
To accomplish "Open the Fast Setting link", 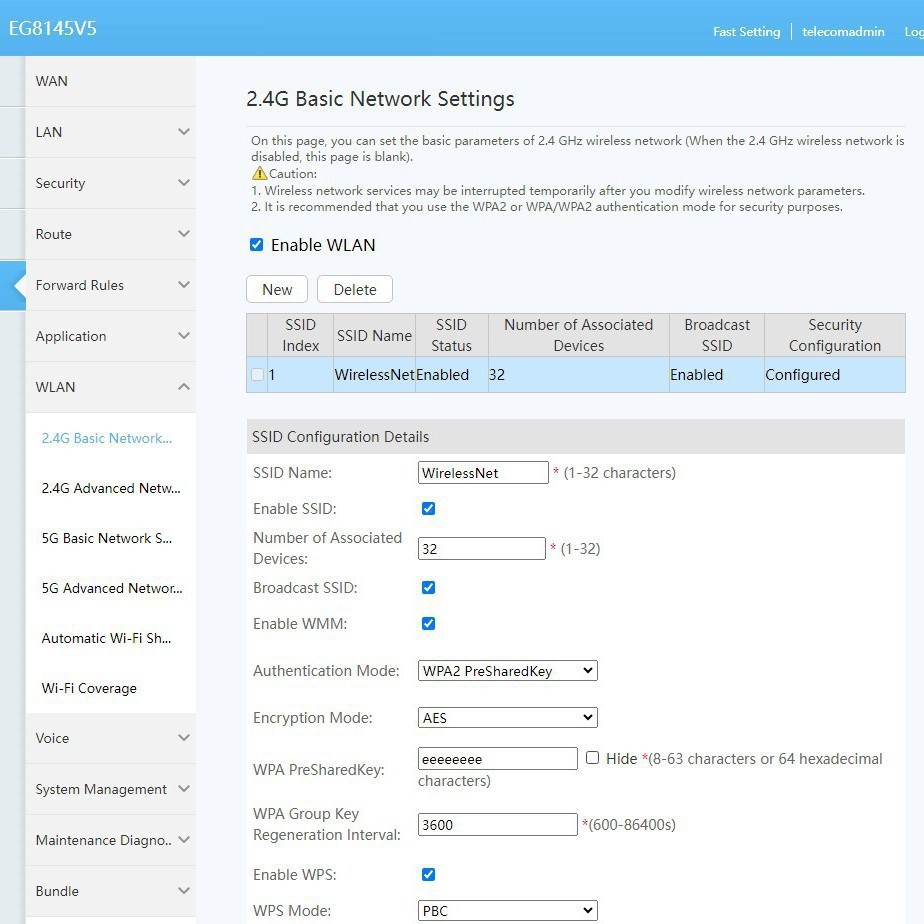I will [746, 31].
